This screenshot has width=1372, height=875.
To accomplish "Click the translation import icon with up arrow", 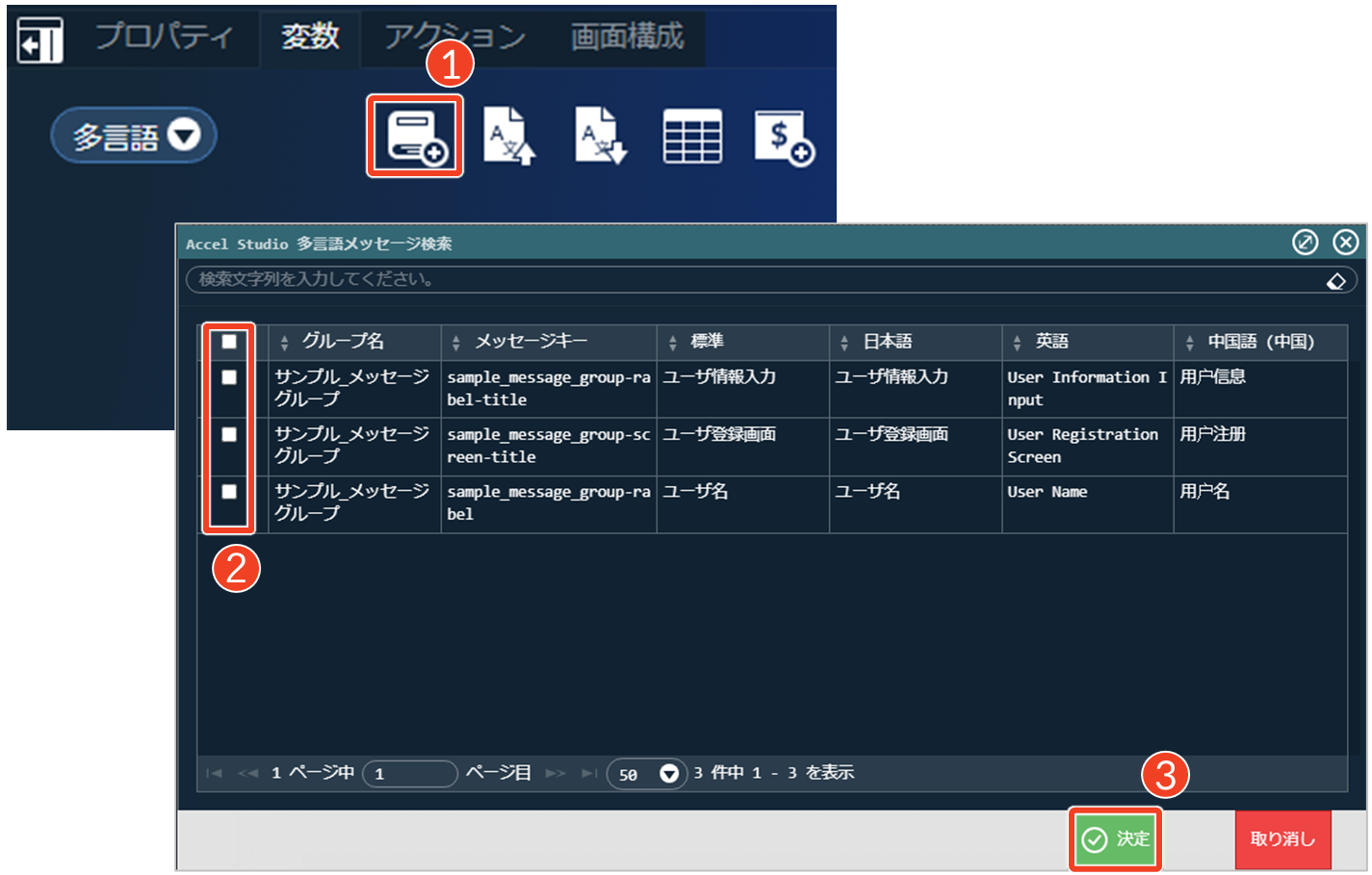I will (507, 137).
